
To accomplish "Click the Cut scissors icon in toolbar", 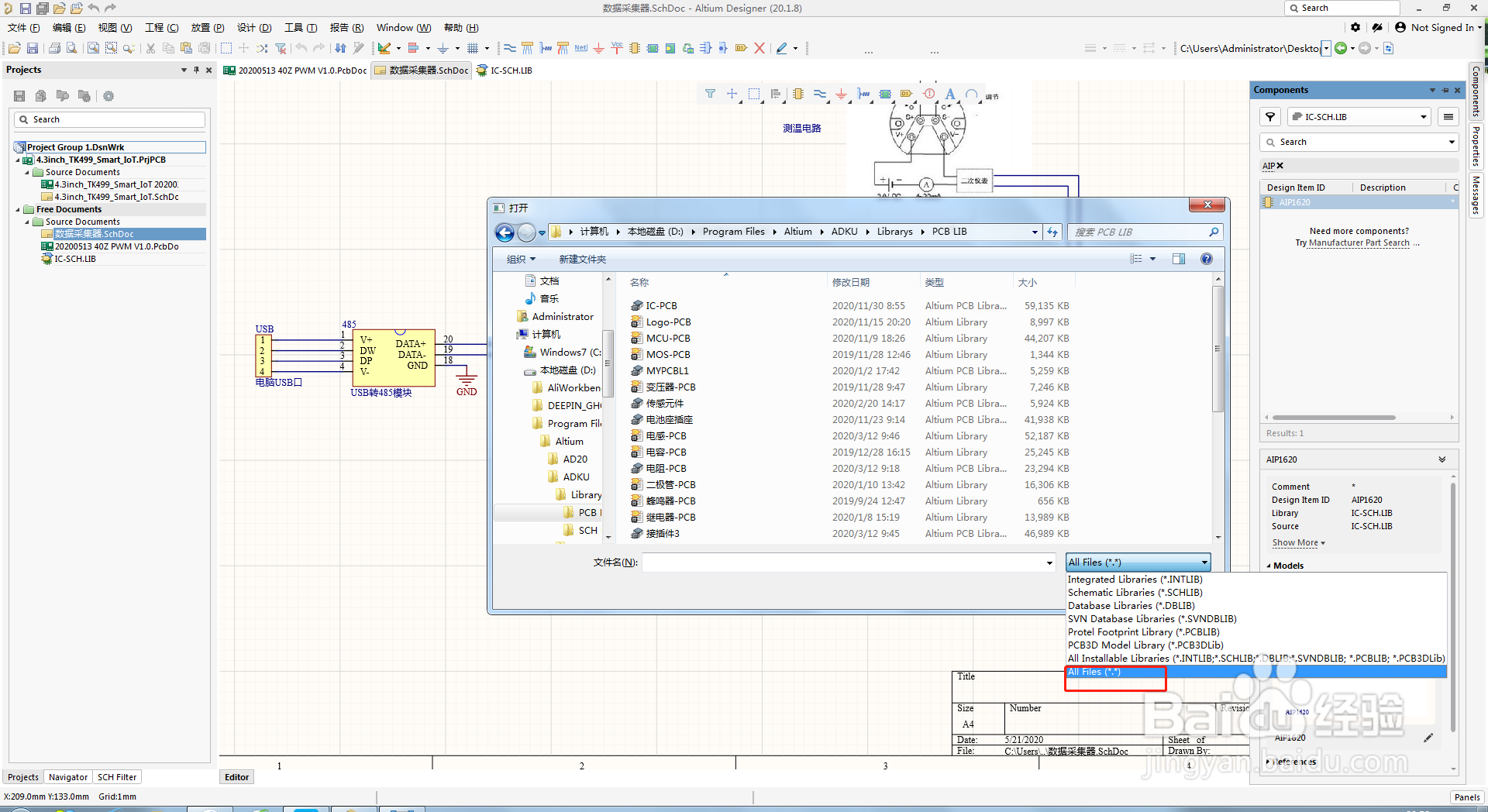I will [150, 48].
